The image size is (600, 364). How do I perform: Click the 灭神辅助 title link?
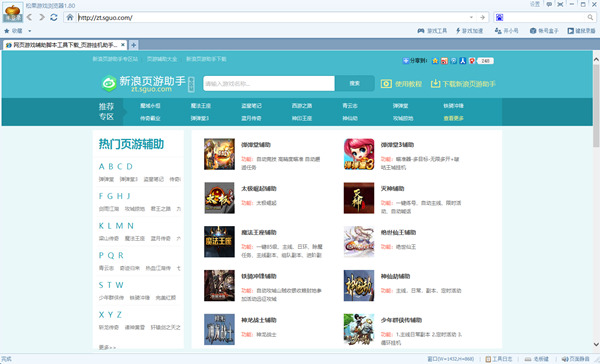392,188
